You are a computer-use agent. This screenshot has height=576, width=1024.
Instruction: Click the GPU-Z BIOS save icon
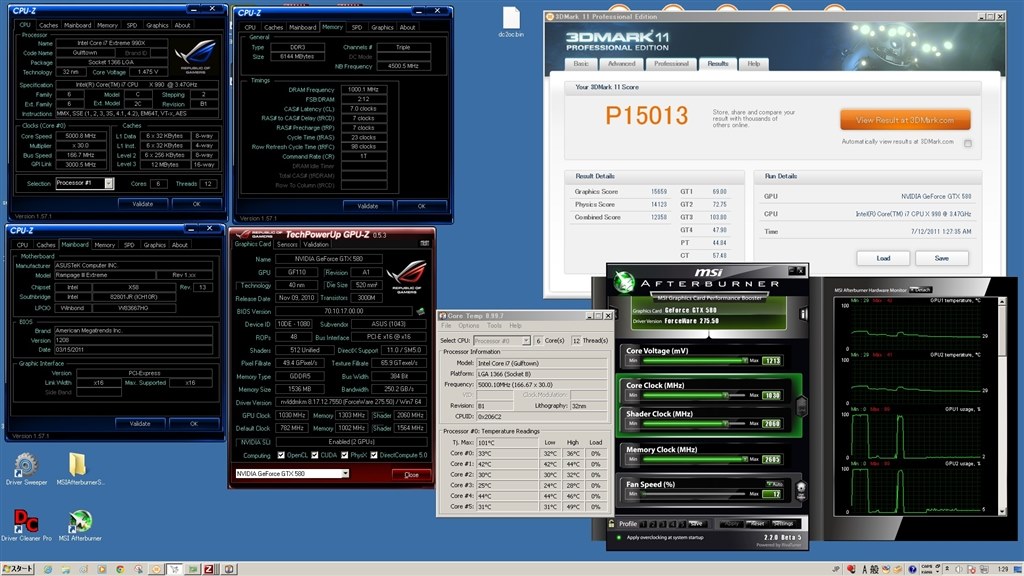click(x=421, y=312)
